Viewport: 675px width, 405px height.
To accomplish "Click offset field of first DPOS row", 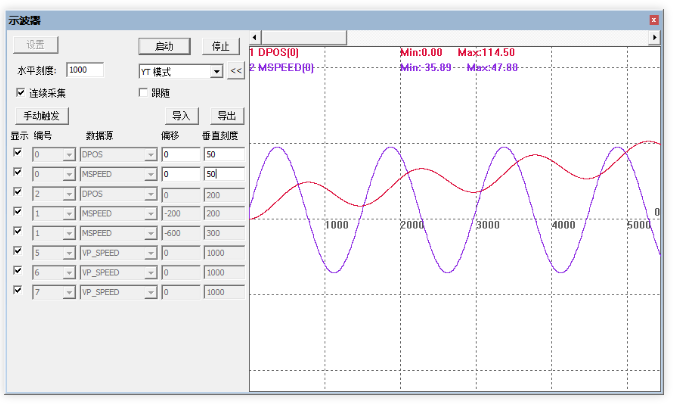I will tap(181, 154).
